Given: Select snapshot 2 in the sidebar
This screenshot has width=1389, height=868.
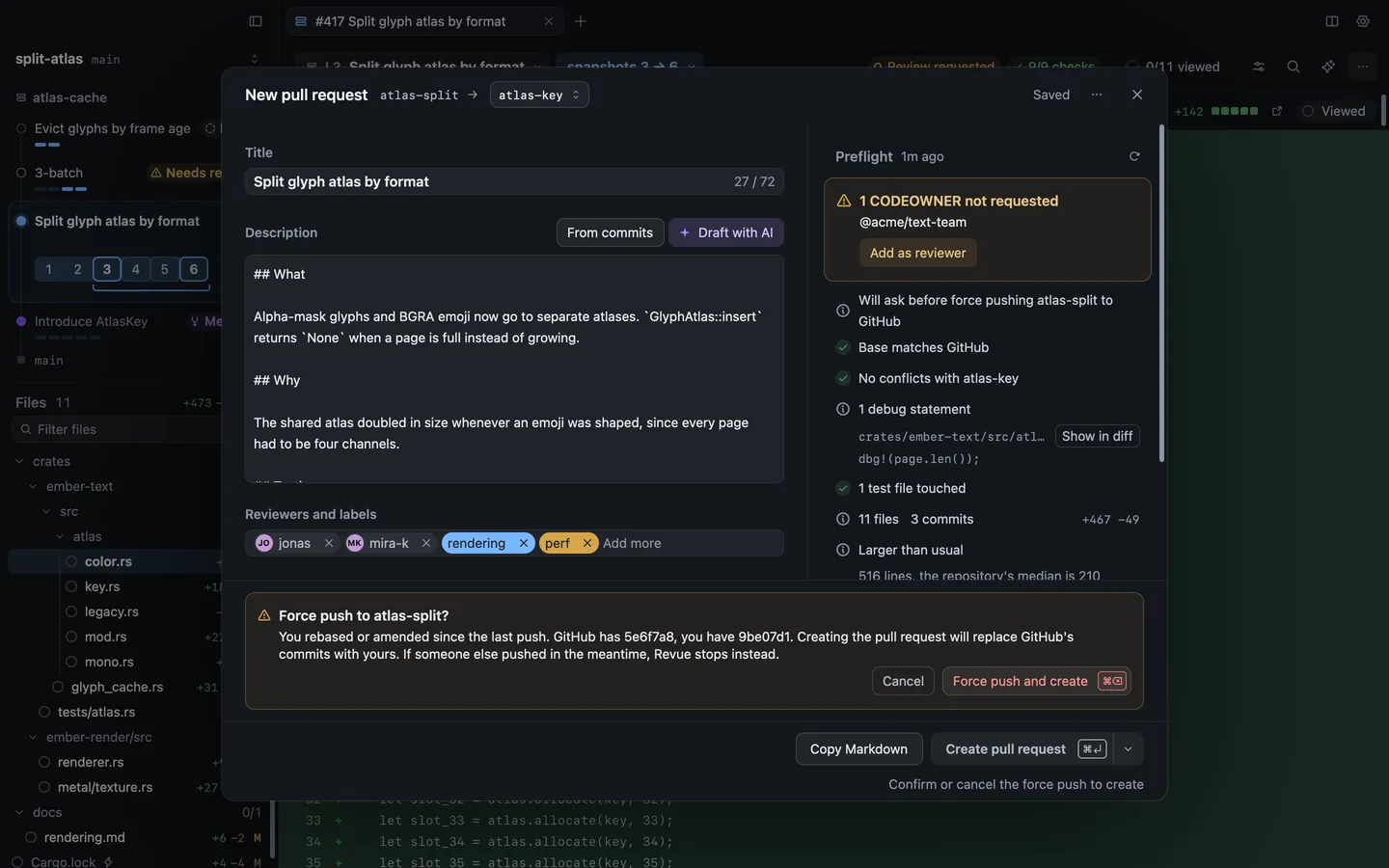Looking at the screenshot, I should (78, 269).
